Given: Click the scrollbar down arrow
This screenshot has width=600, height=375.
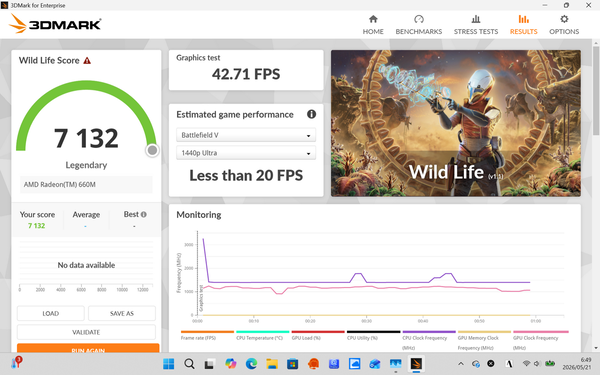Looking at the screenshot, I should click(x=596, y=348).
